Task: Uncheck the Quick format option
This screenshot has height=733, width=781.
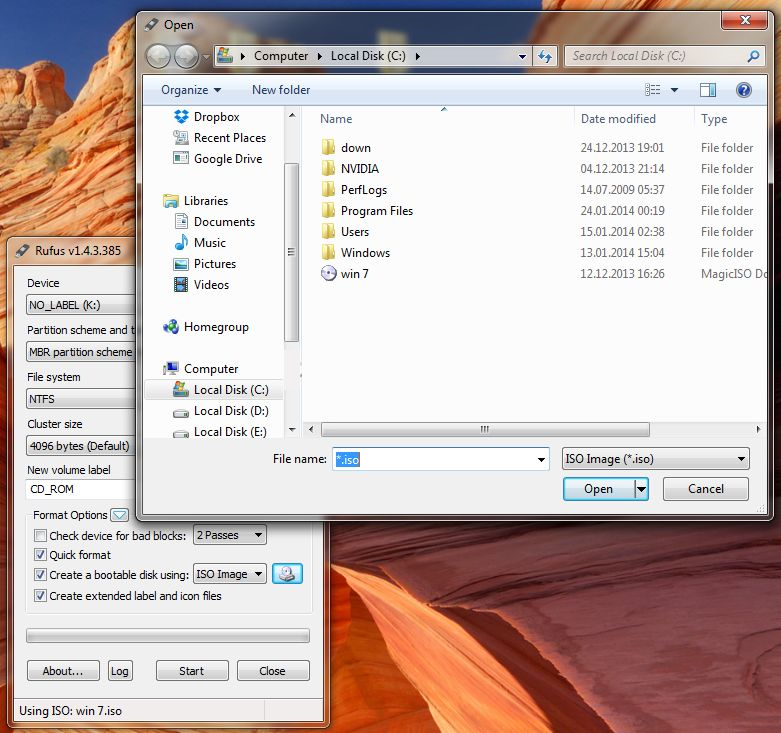Action: (41, 555)
